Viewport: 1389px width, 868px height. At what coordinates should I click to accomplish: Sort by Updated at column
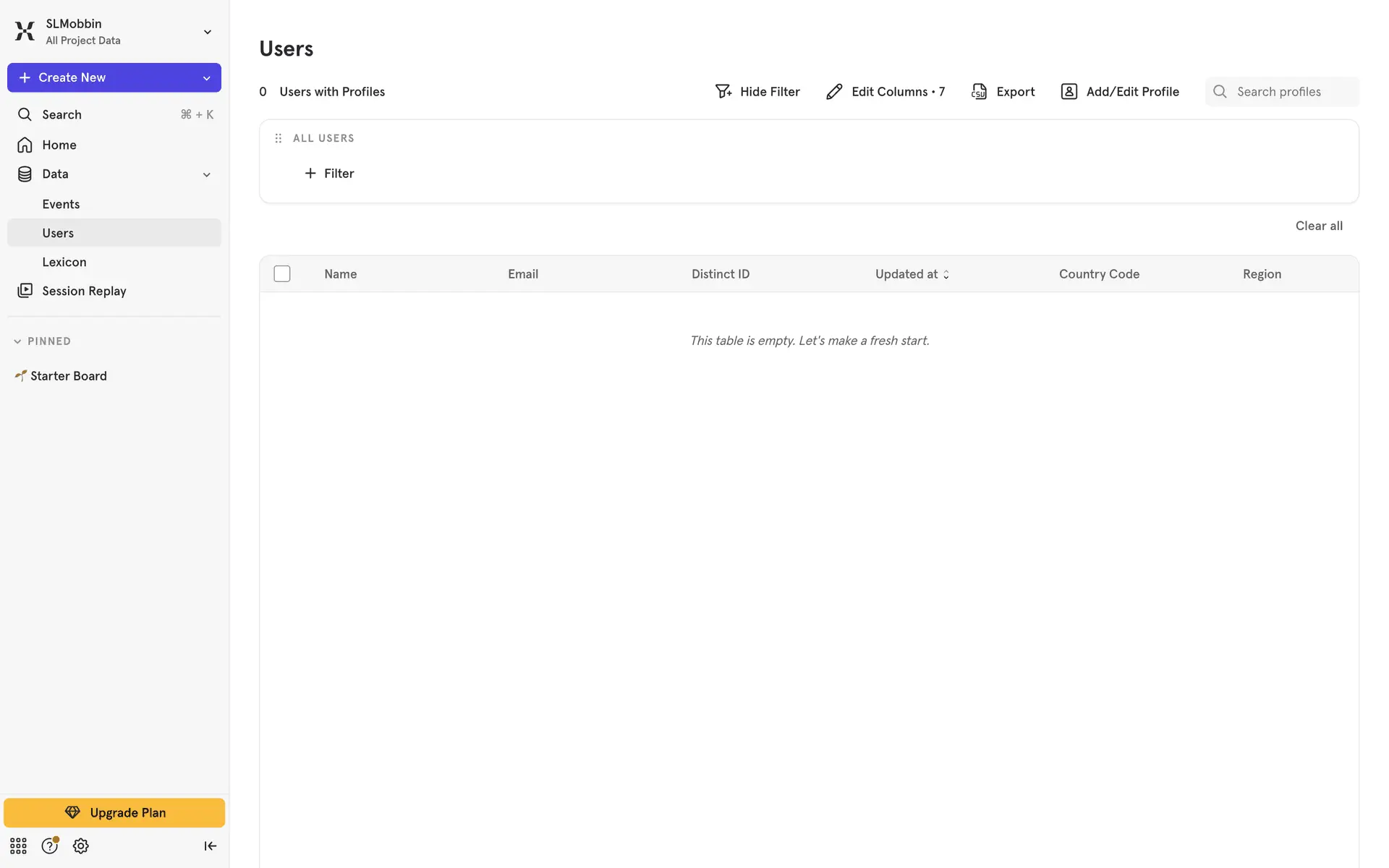click(912, 274)
